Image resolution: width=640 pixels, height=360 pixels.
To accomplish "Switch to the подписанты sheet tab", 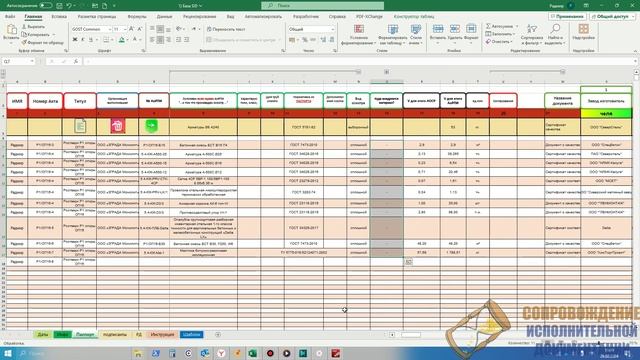I will 115,334.
